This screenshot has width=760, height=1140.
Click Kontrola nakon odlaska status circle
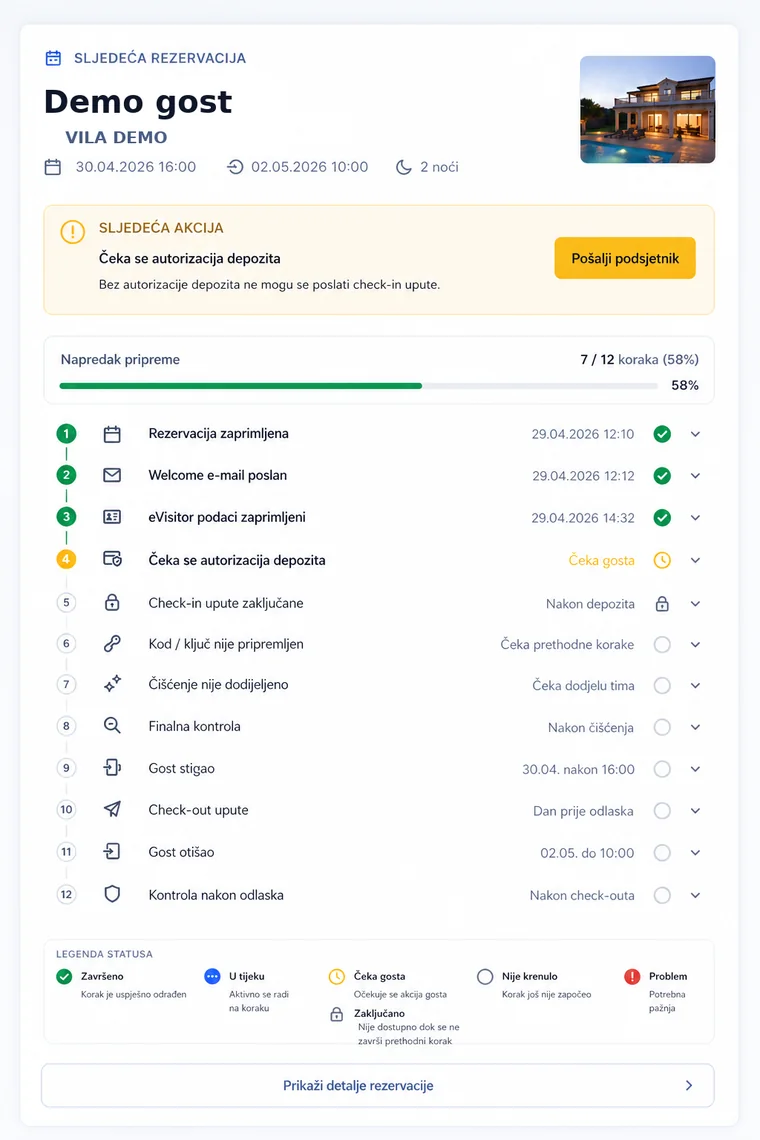[x=662, y=895]
